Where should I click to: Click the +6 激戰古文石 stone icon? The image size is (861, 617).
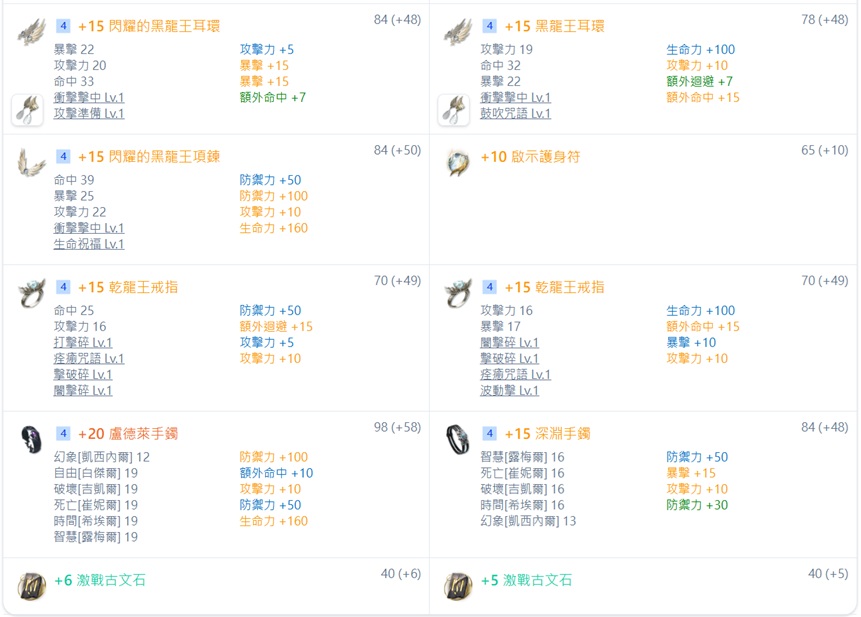pos(31,586)
